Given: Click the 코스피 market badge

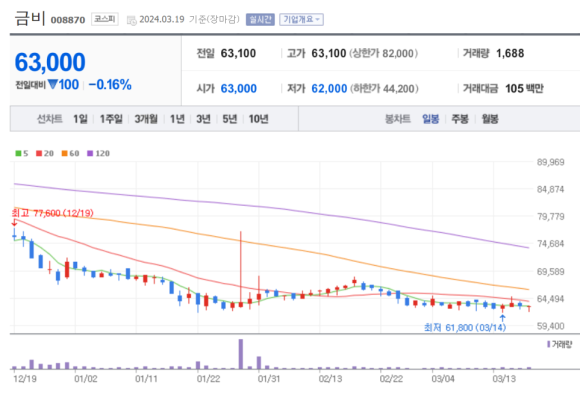Looking at the screenshot, I should 105,19.
